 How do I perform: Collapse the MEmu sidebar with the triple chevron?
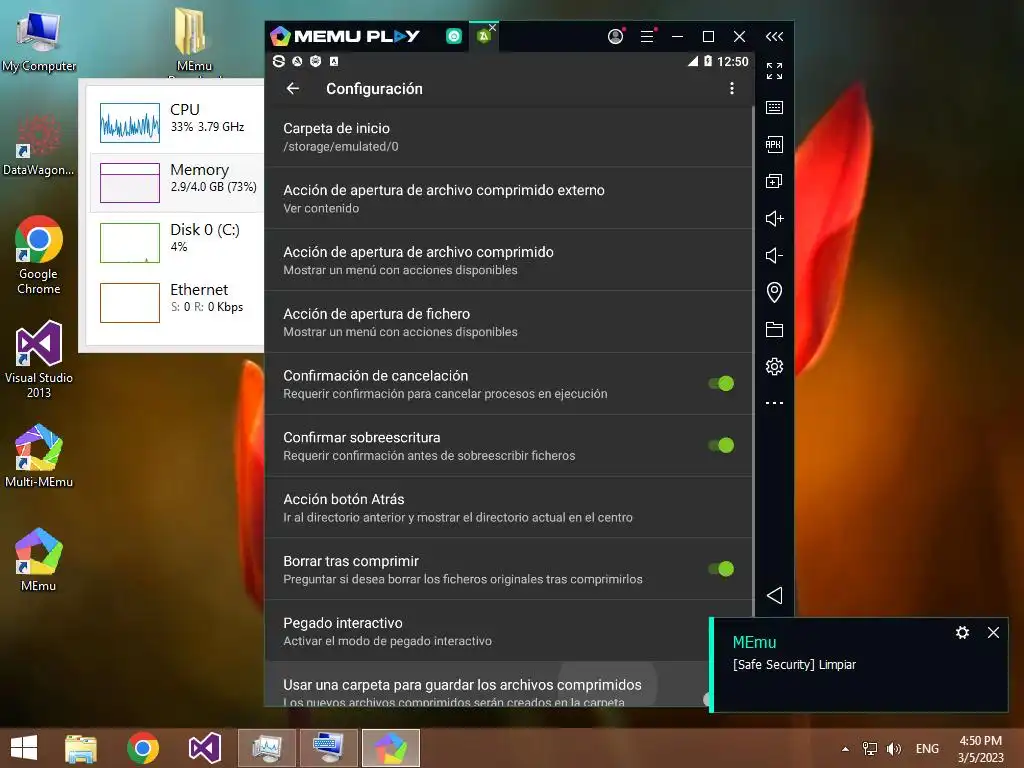tap(774, 37)
